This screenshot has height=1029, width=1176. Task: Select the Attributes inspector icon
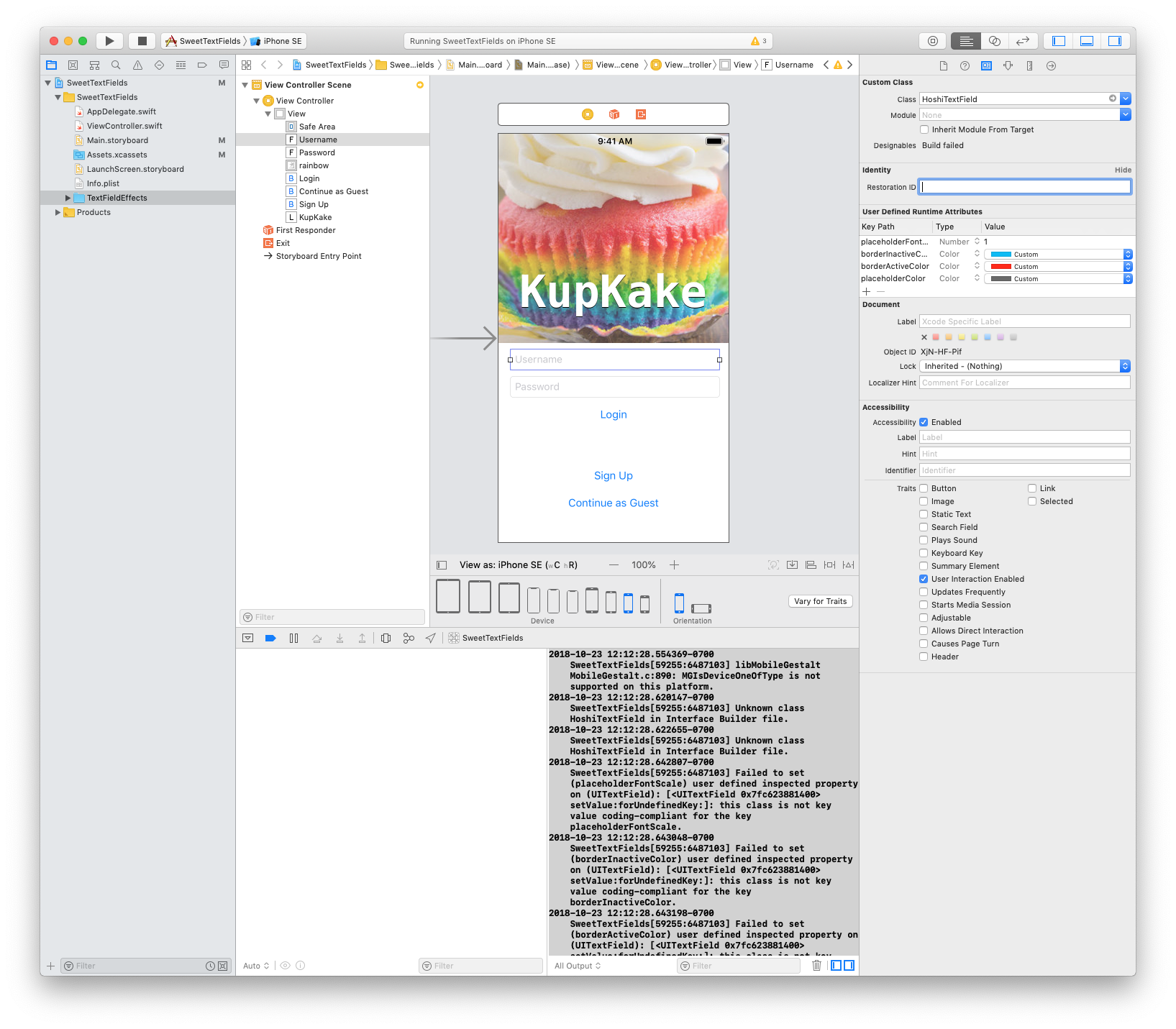1008,65
